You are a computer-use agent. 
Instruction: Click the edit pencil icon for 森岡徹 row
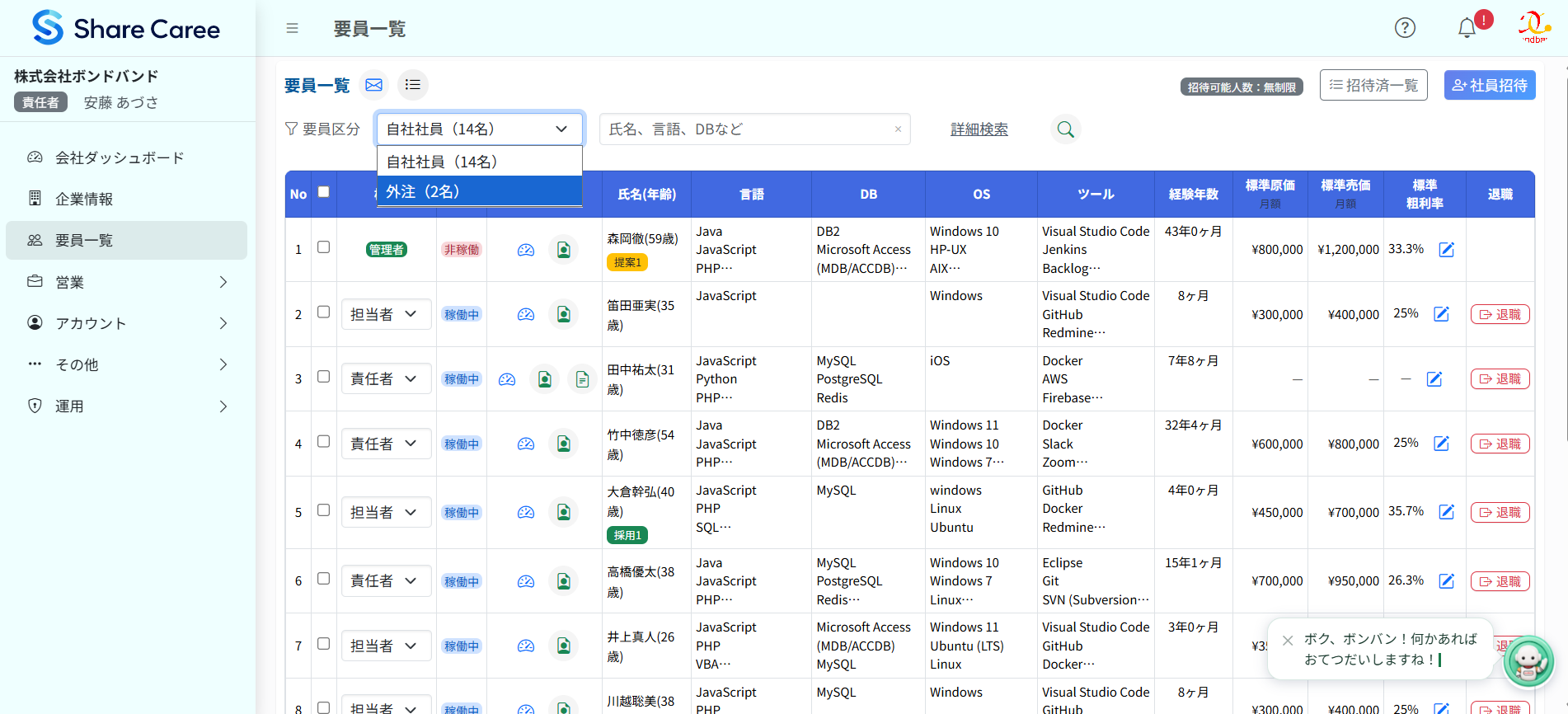click(x=1447, y=249)
